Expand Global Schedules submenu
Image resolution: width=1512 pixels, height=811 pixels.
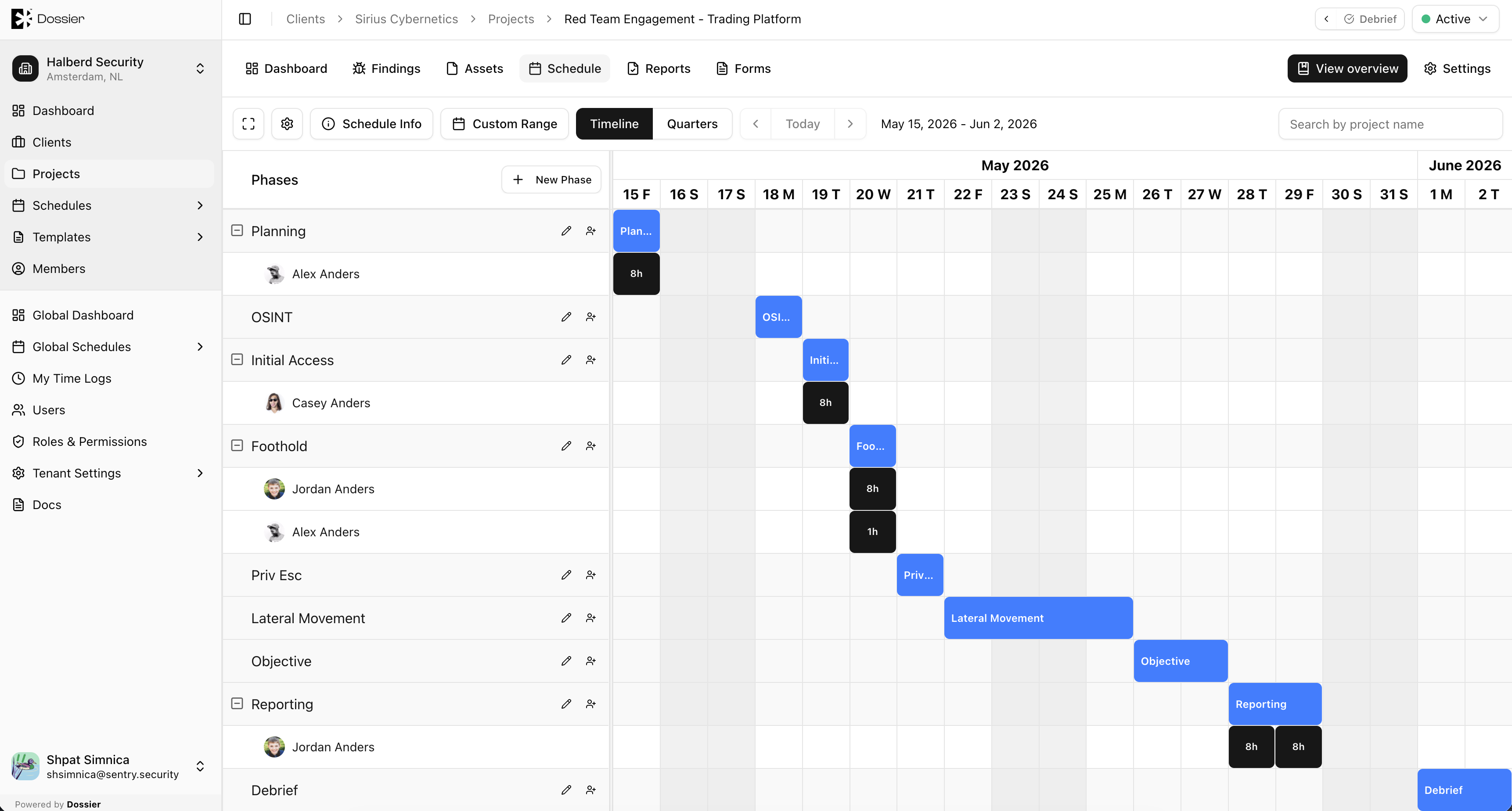click(x=200, y=347)
